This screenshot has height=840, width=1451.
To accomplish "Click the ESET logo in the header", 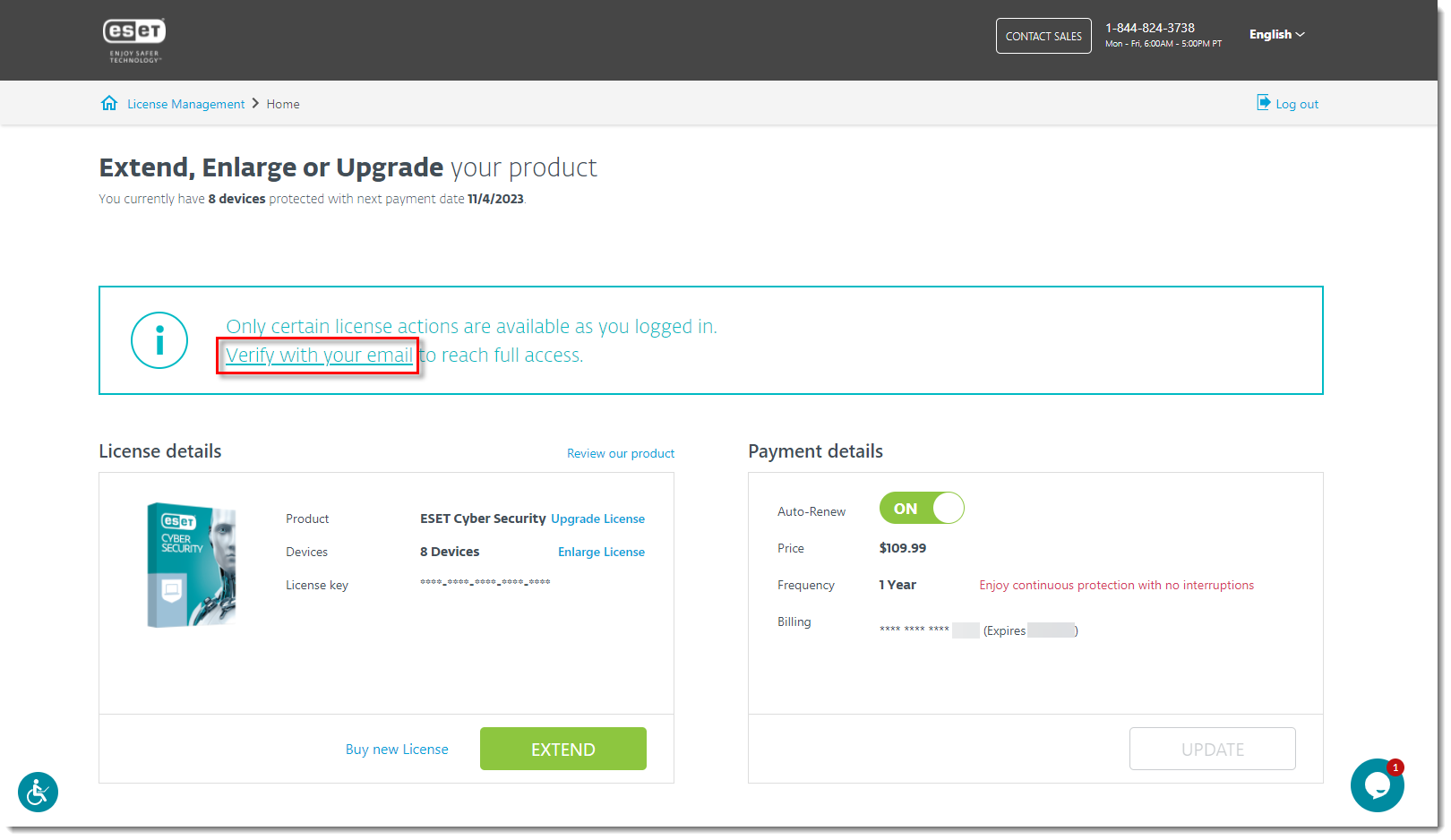I will tap(134, 40).
